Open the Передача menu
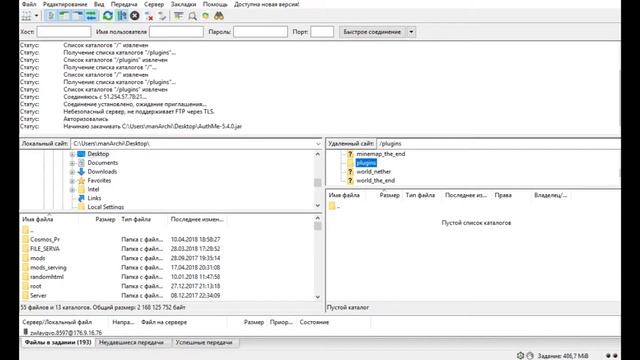 coord(124,4)
